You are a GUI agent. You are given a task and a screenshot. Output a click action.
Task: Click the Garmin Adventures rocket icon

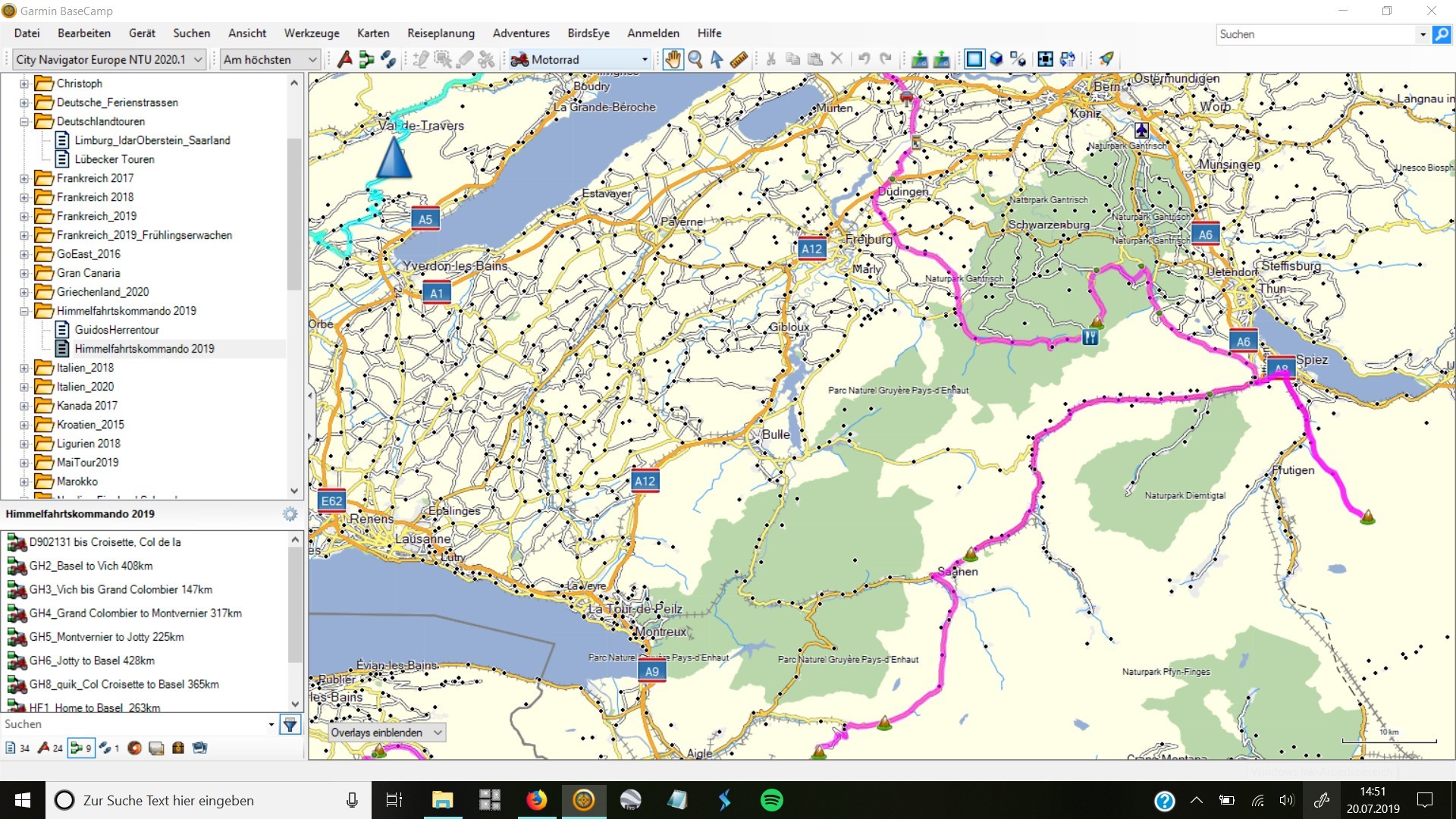tap(1106, 59)
